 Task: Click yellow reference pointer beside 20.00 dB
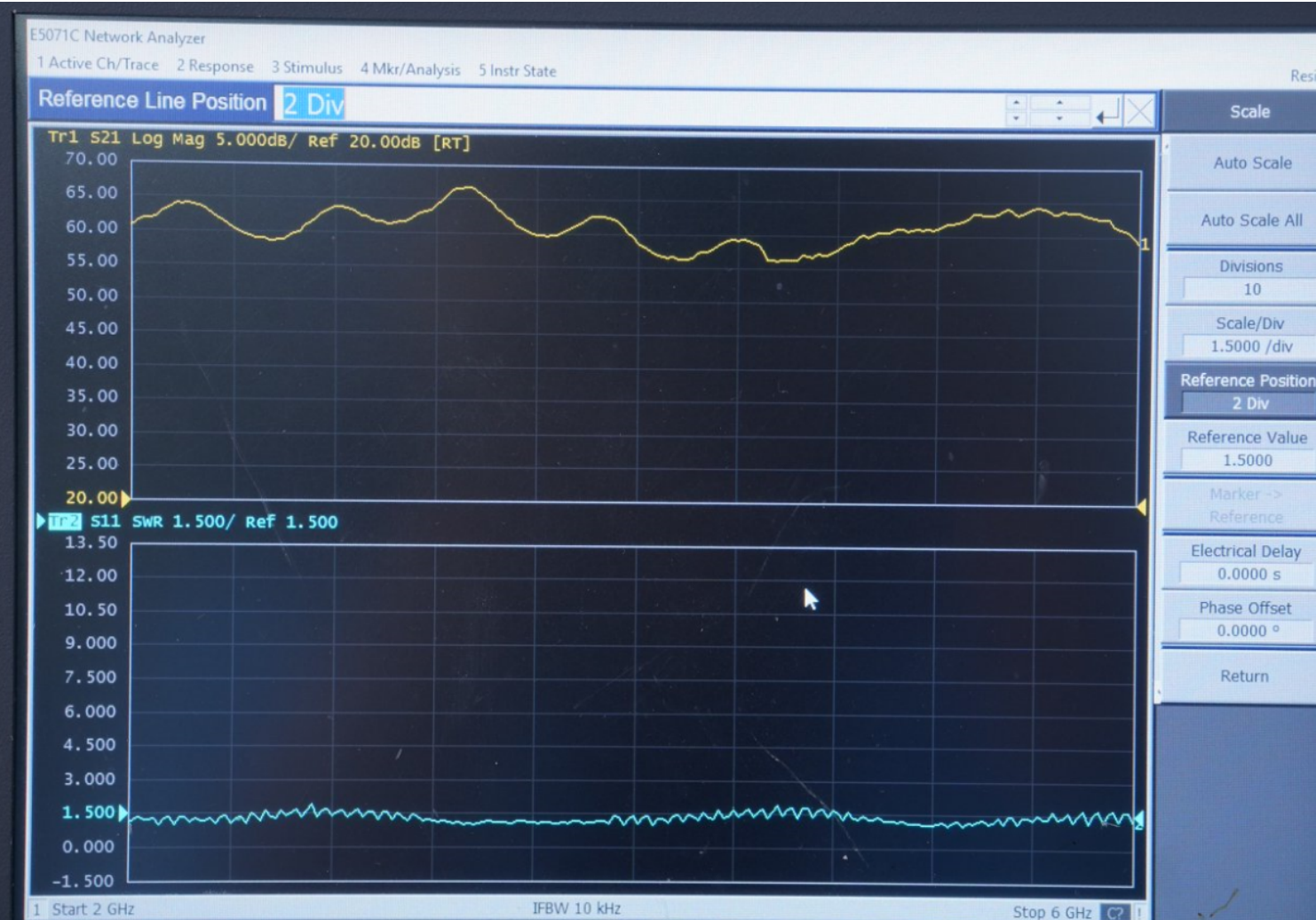(x=124, y=497)
